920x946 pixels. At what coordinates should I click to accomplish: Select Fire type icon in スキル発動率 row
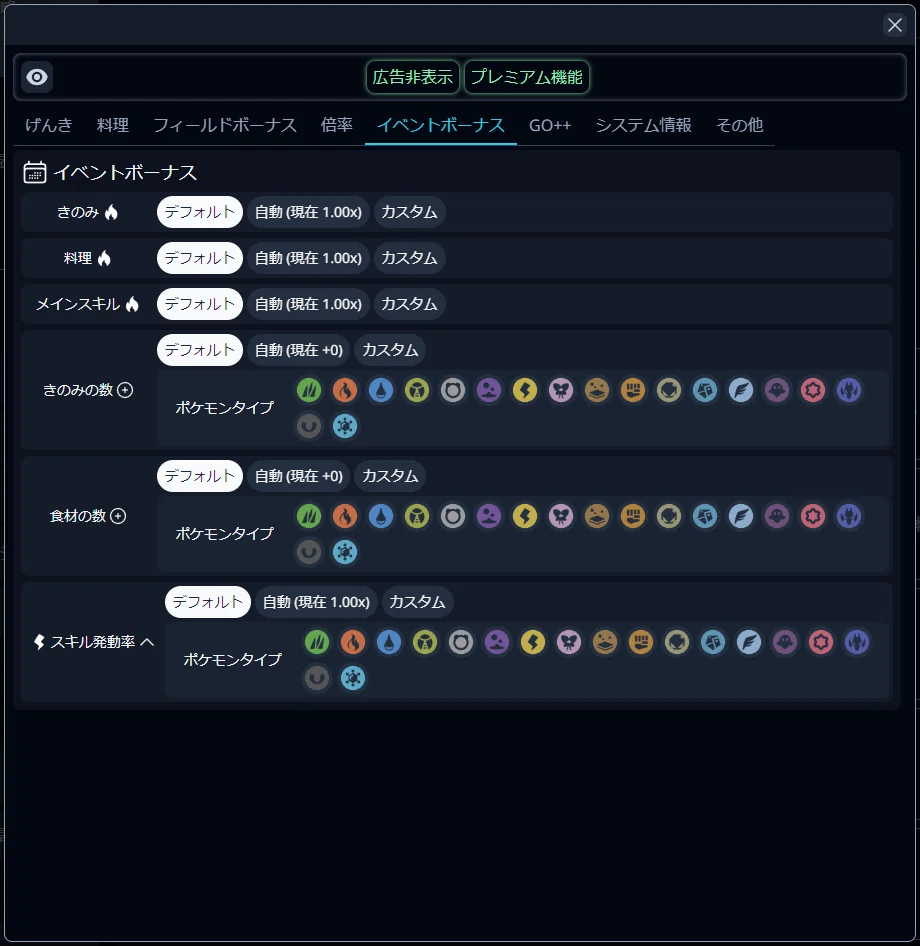point(353,643)
